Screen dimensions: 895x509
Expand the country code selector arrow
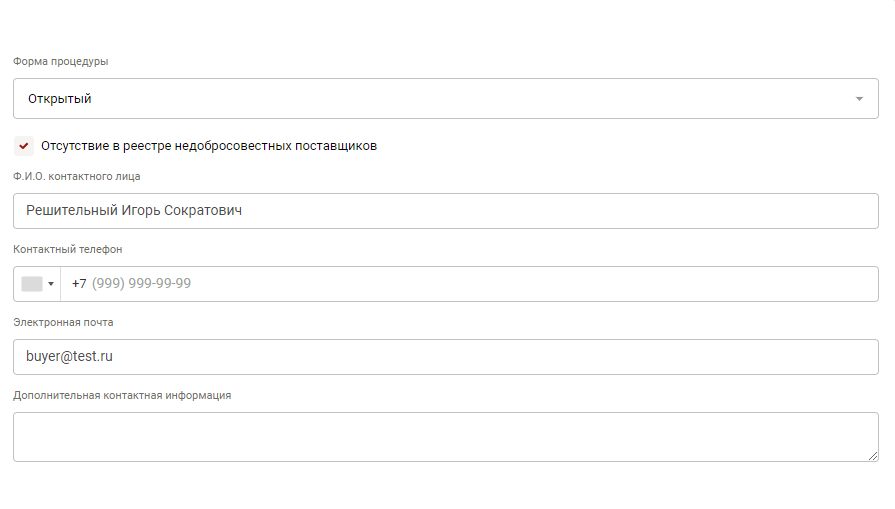[51, 284]
